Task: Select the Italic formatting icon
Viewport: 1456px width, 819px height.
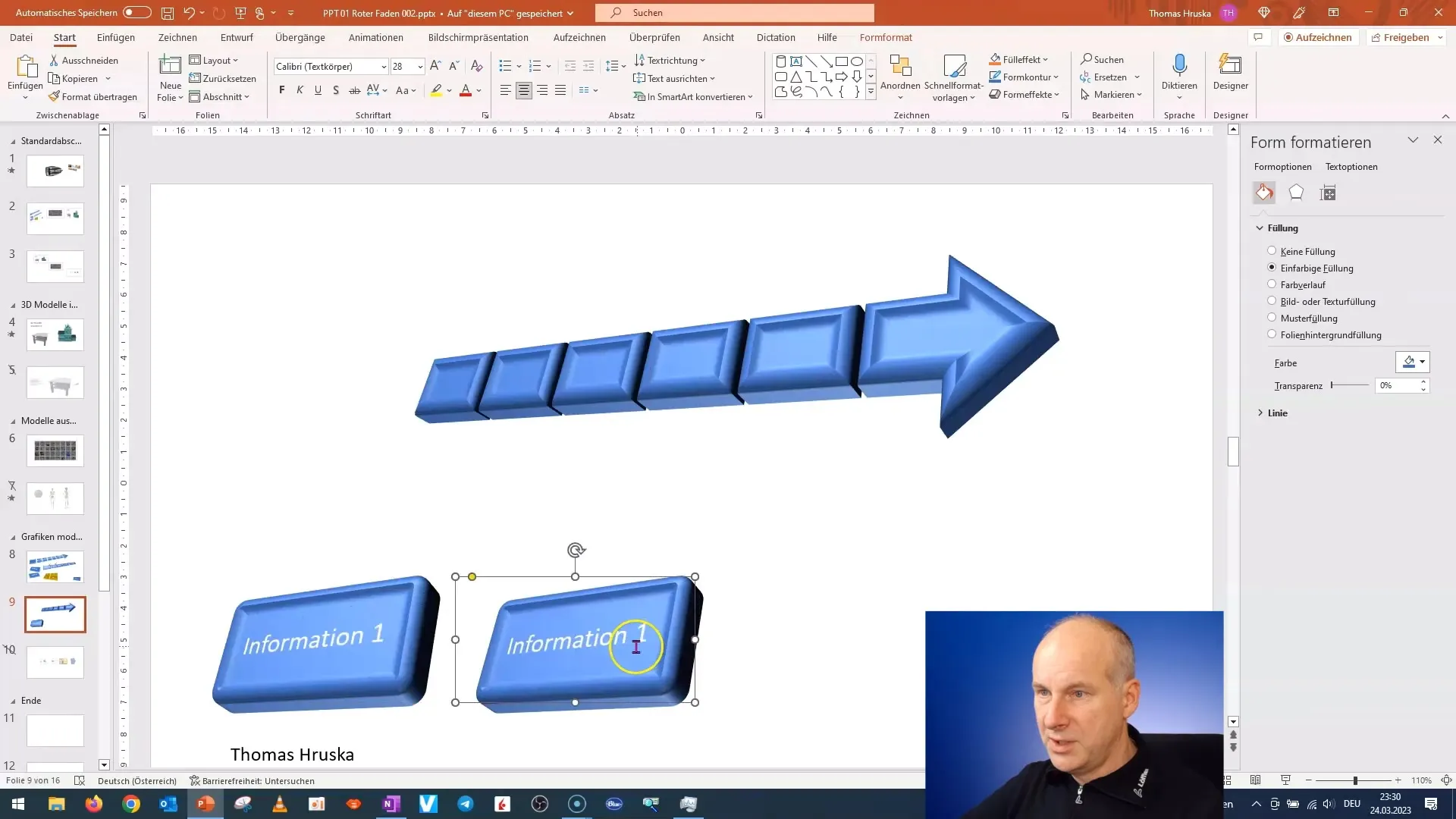Action: click(x=299, y=90)
